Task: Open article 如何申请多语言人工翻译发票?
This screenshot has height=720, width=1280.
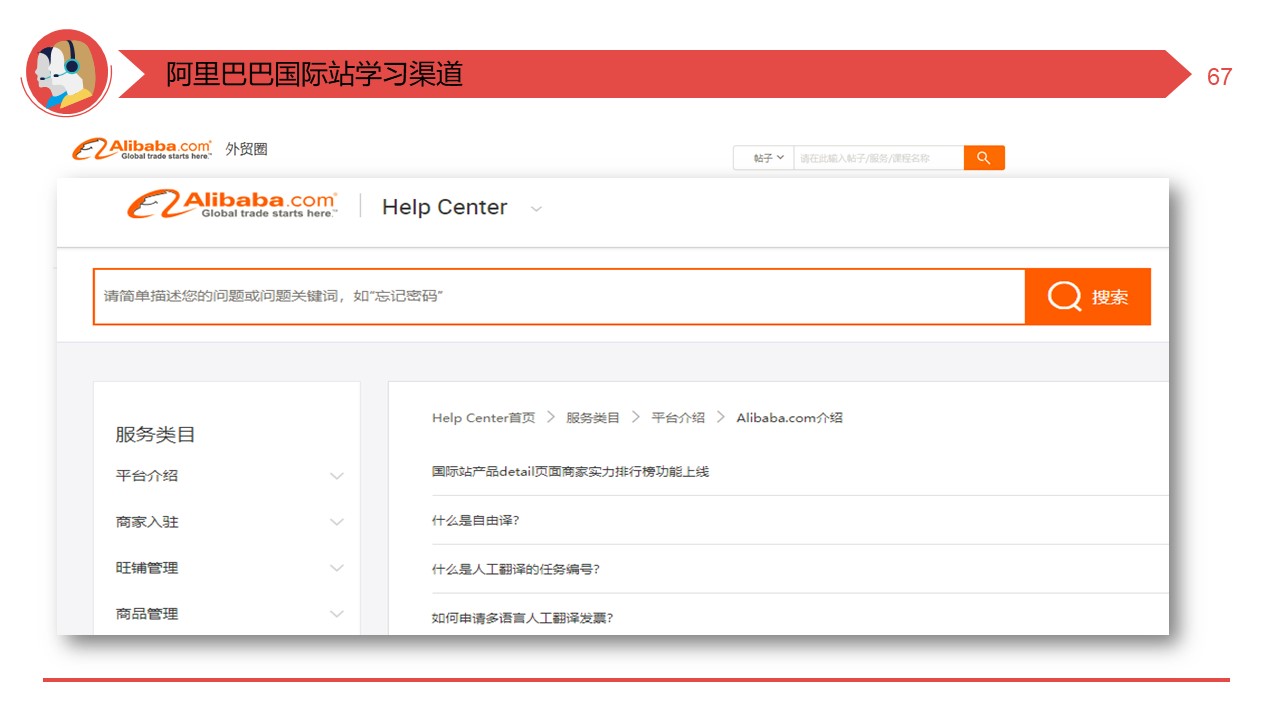Action: [x=523, y=618]
